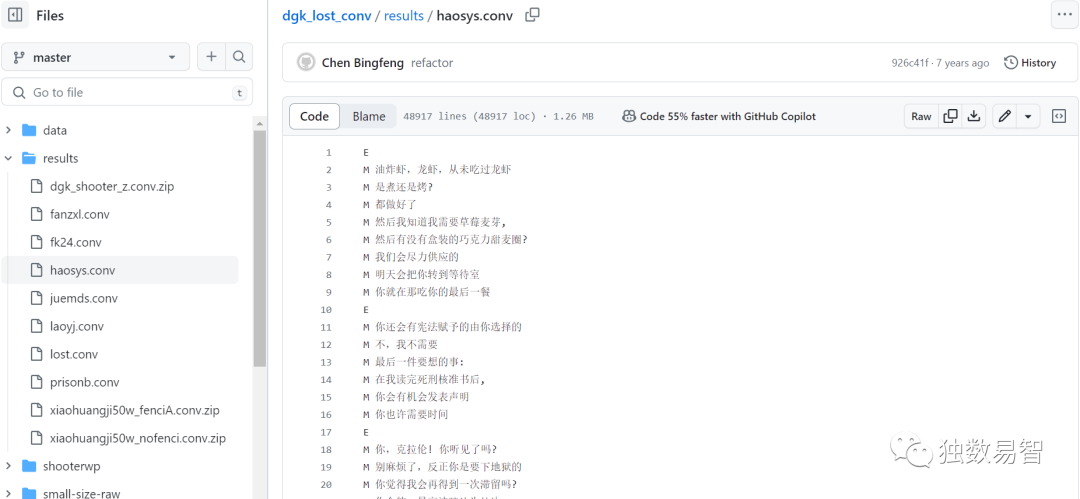Select line number 17
This screenshot has height=499, width=1080.
326,432
